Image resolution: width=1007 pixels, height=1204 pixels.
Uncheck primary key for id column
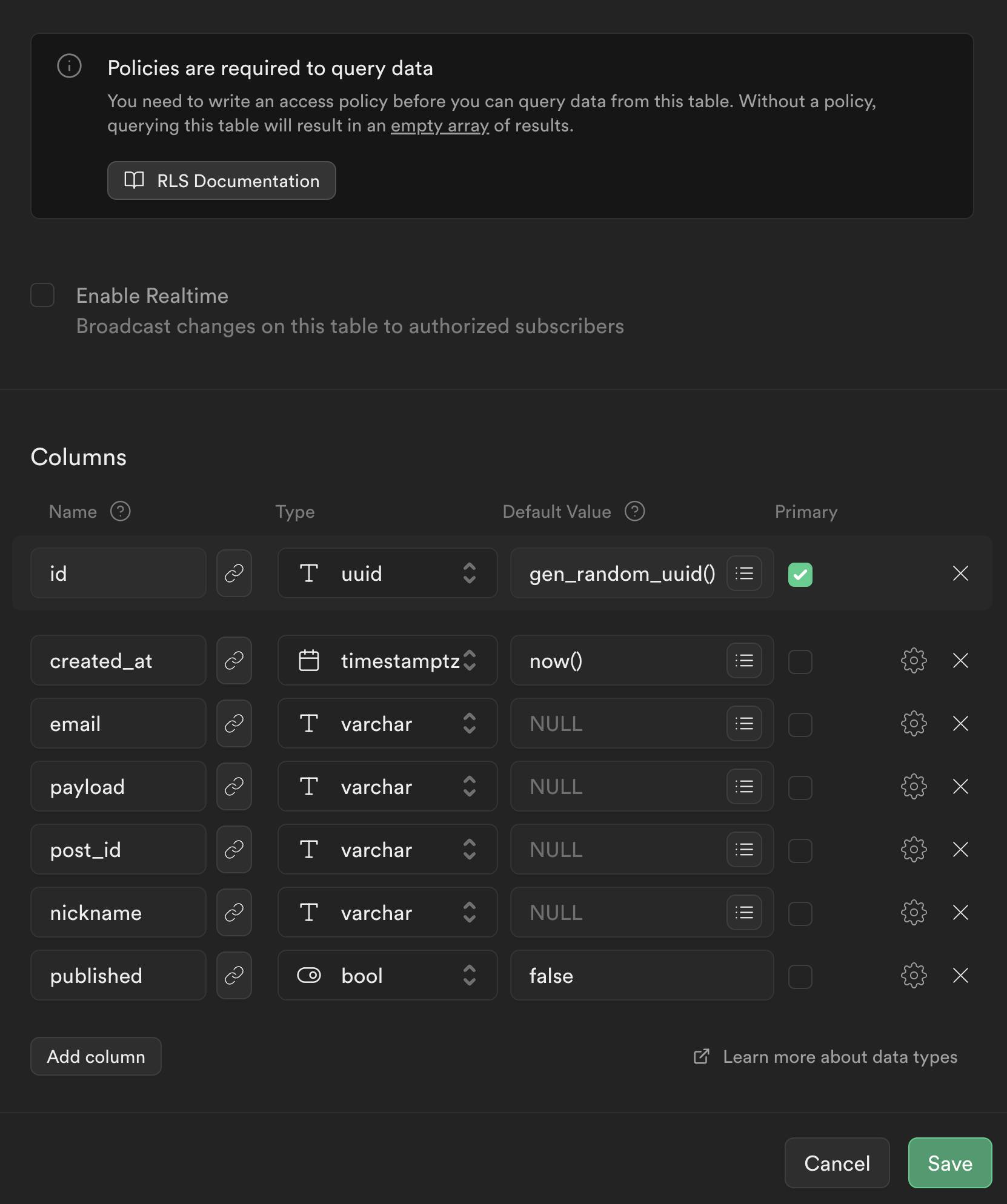pos(800,574)
